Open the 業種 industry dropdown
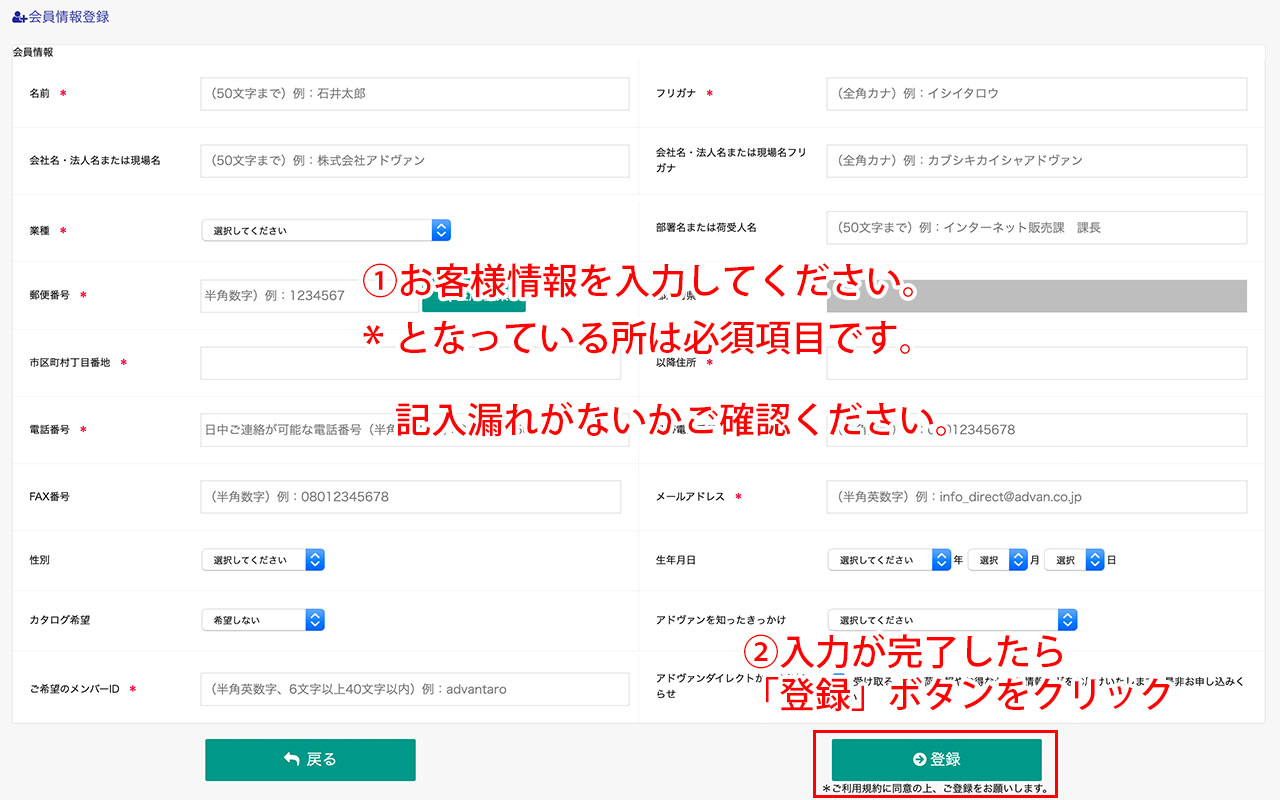 point(326,230)
